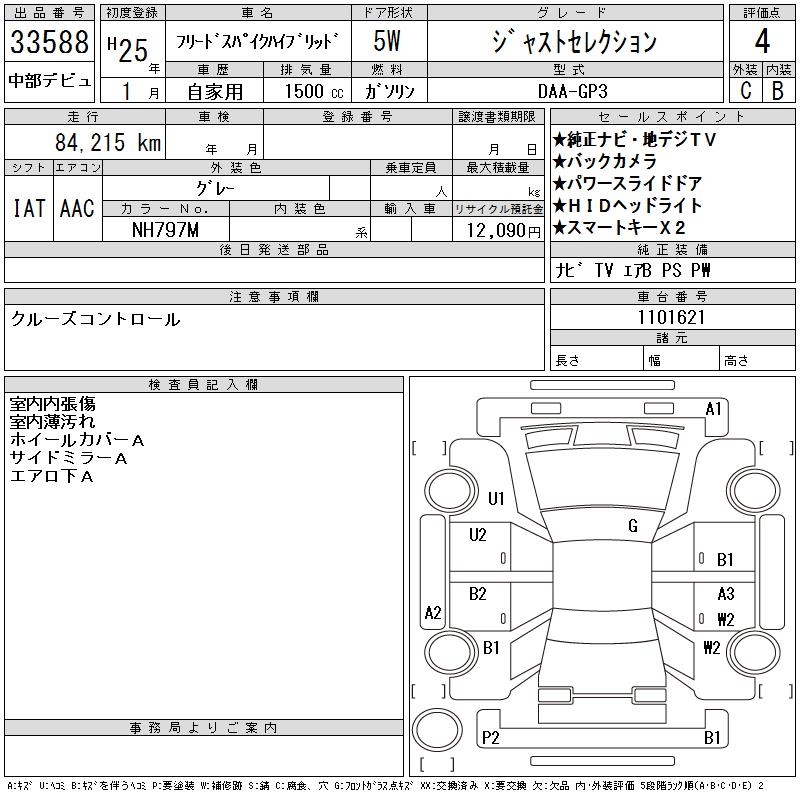The image size is (800, 800).
Task: Click the overall grade score 4
Action: point(762,42)
